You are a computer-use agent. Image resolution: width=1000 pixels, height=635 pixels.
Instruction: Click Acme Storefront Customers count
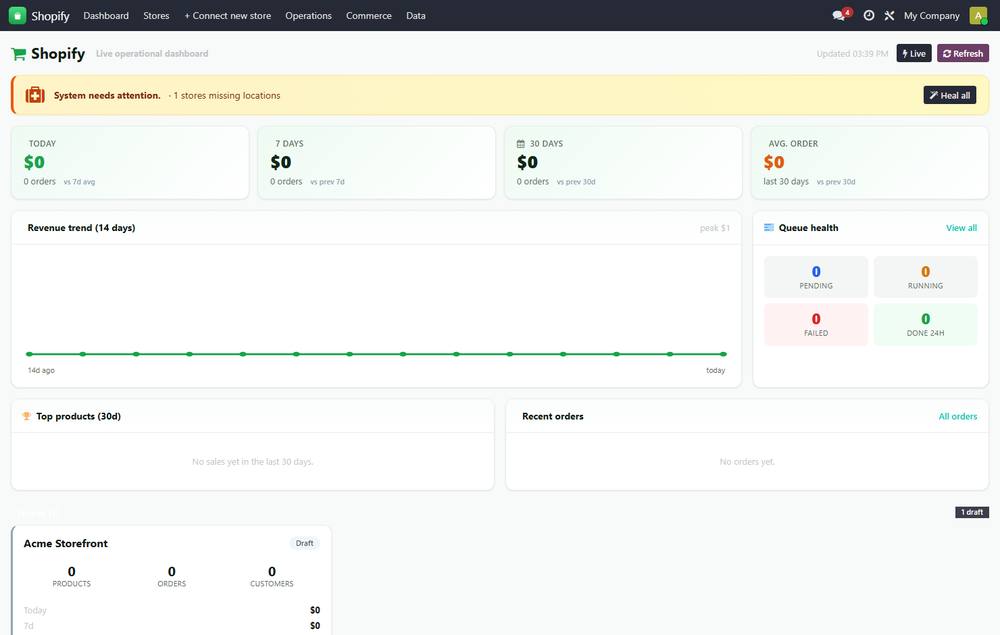[x=272, y=576]
